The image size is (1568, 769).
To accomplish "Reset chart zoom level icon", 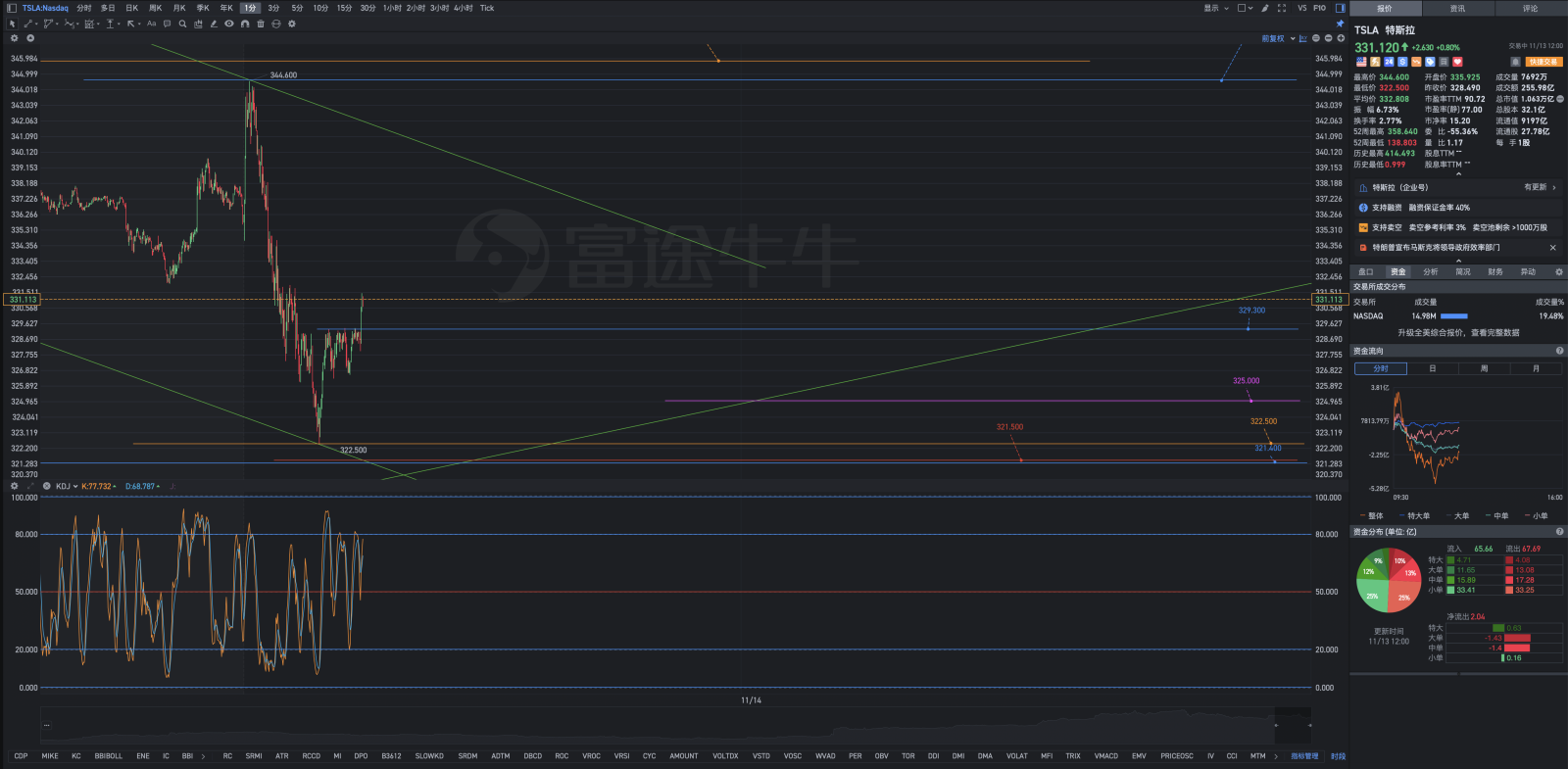I will tap(1316, 38).
